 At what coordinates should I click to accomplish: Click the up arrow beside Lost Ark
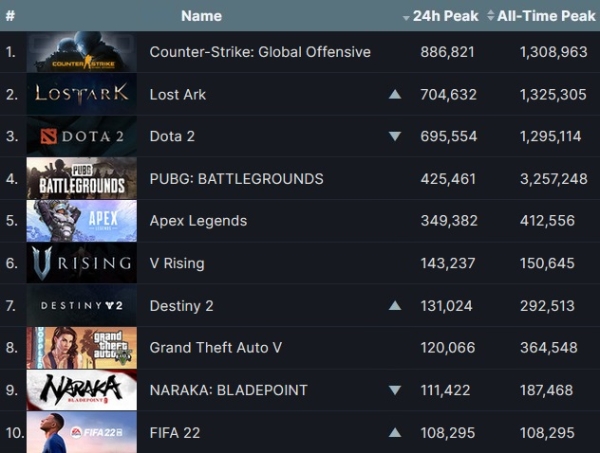(395, 95)
